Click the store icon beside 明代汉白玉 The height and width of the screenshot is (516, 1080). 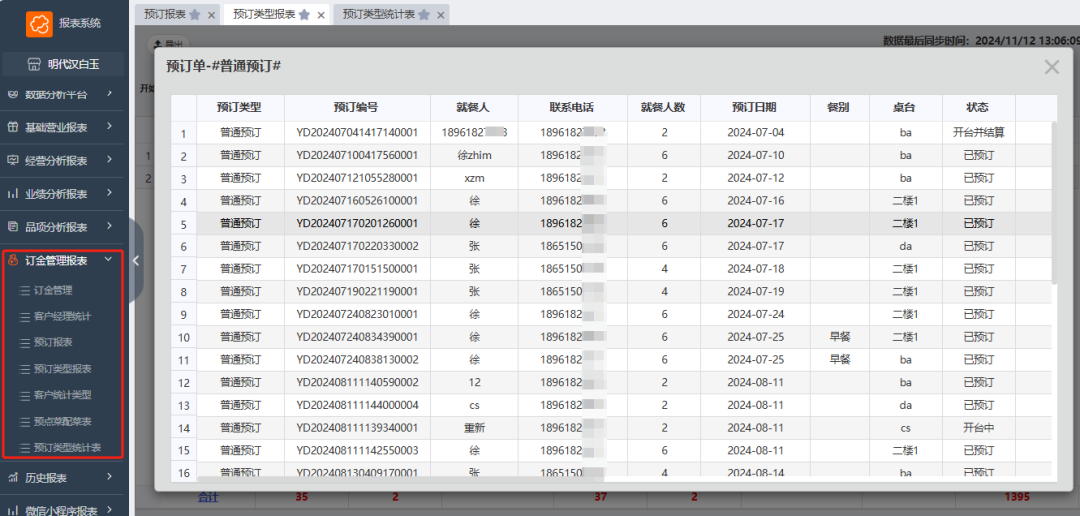(34, 65)
